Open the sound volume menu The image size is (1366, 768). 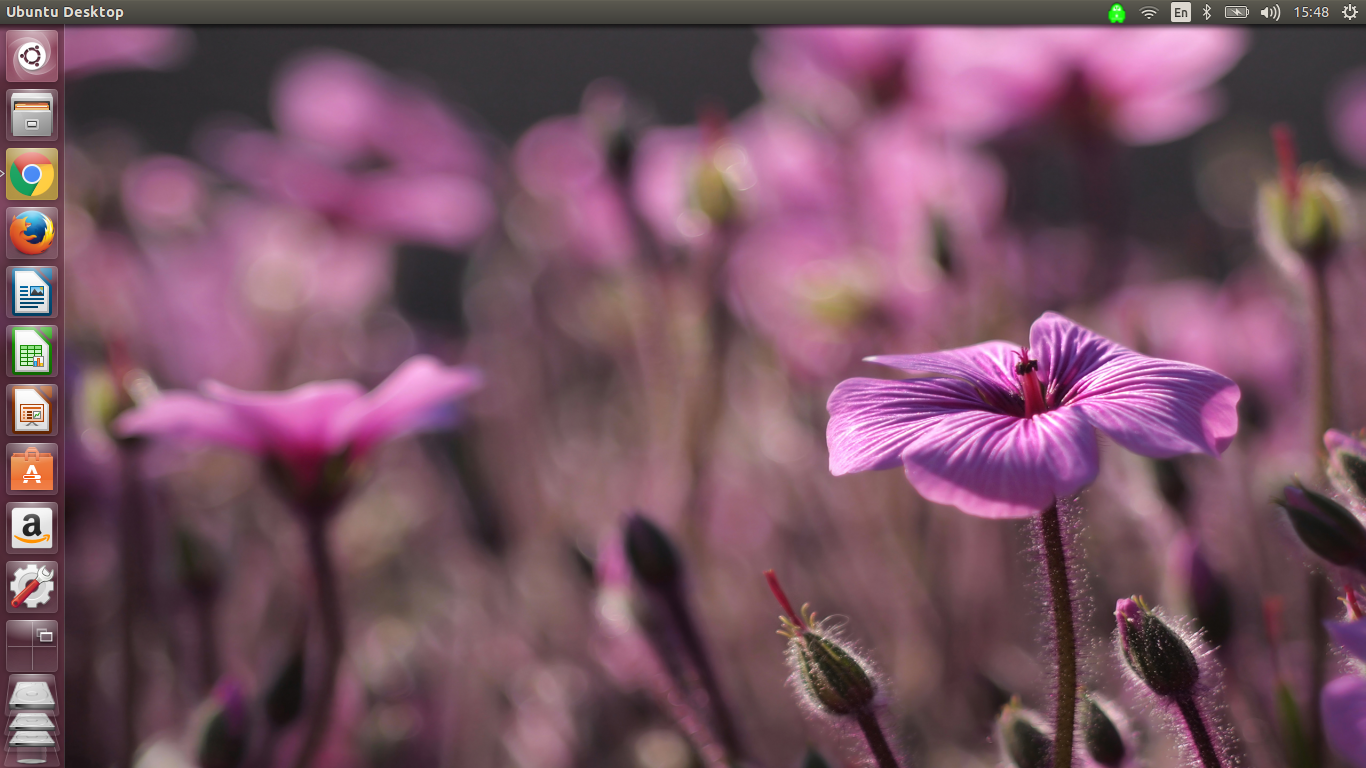click(x=1272, y=12)
